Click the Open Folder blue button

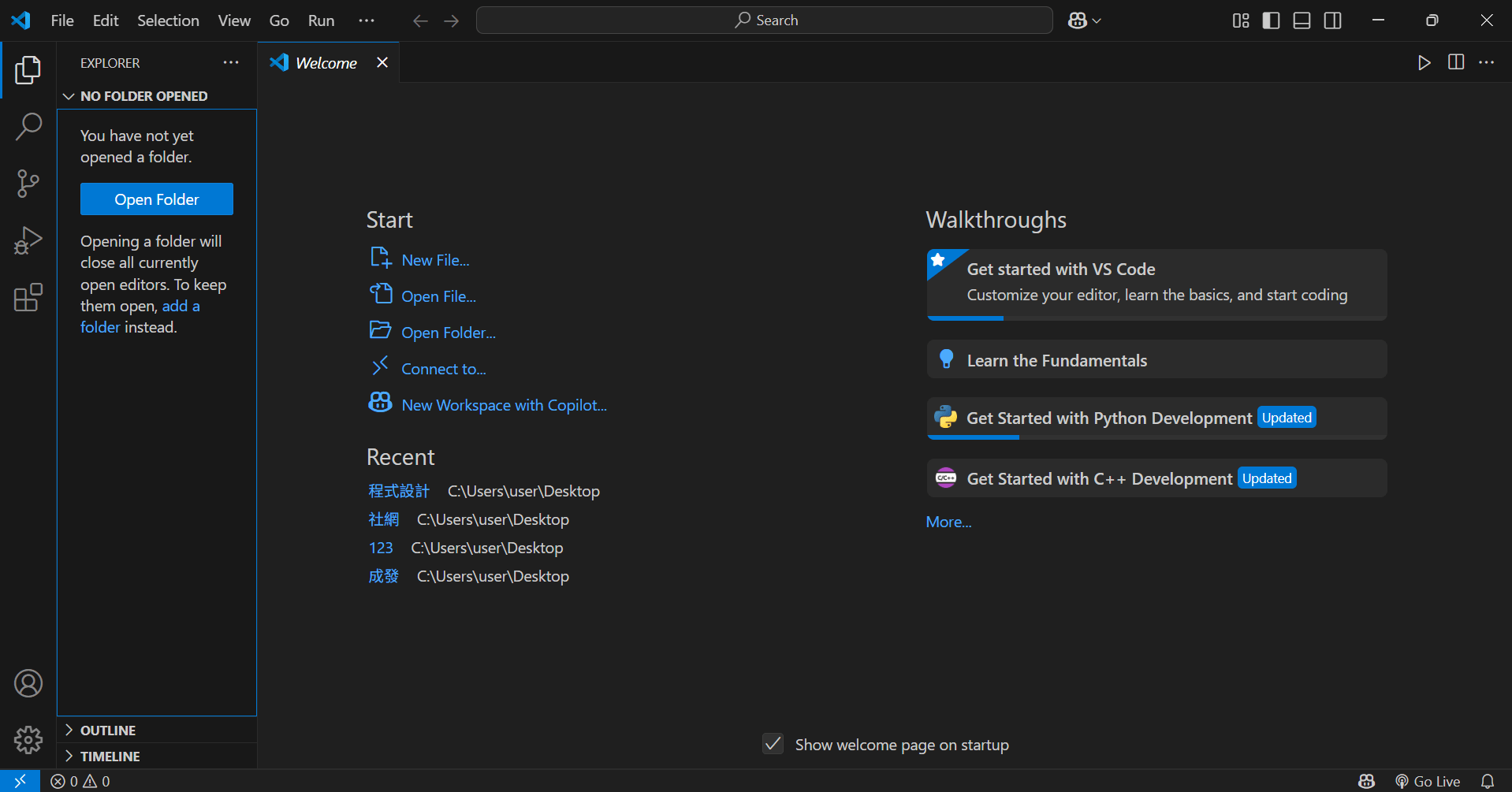pyautogui.click(x=157, y=199)
